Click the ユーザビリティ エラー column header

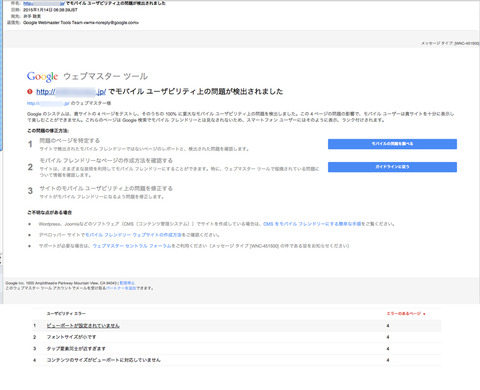[x=66, y=314]
